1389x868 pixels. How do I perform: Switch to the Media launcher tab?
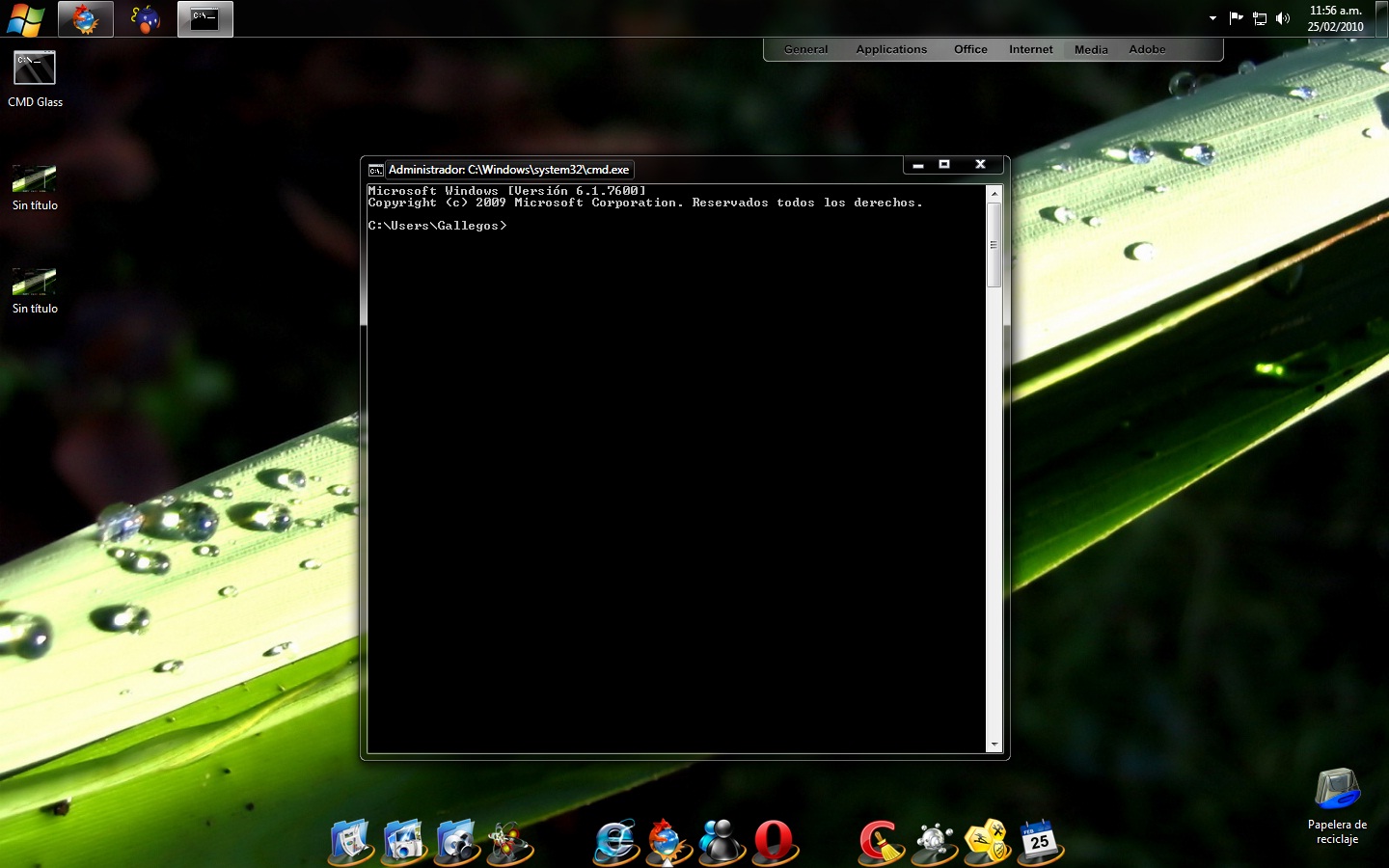coord(1091,50)
